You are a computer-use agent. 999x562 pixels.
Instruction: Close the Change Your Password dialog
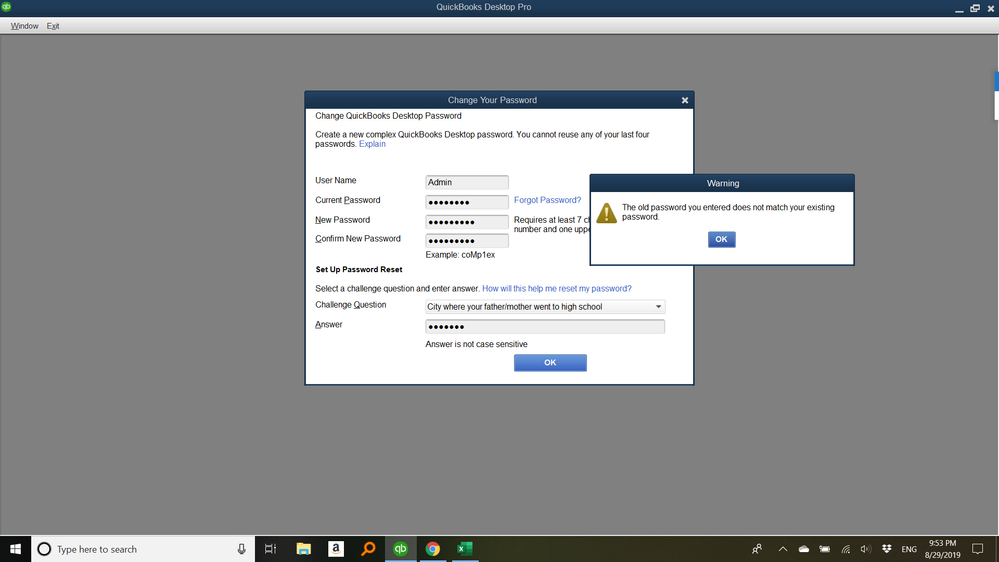click(x=685, y=100)
